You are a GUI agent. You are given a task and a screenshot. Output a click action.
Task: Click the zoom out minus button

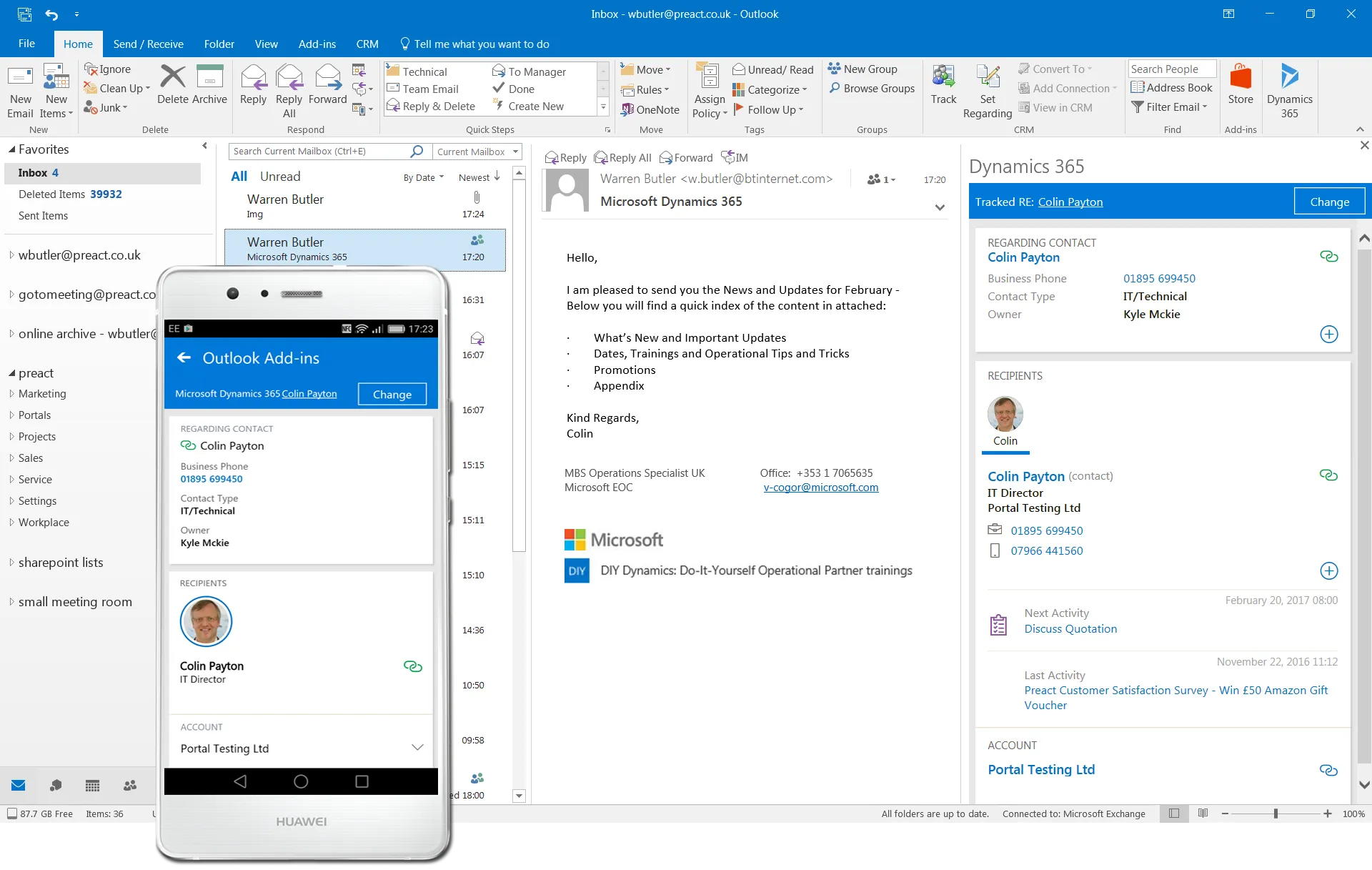[x=1225, y=814]
